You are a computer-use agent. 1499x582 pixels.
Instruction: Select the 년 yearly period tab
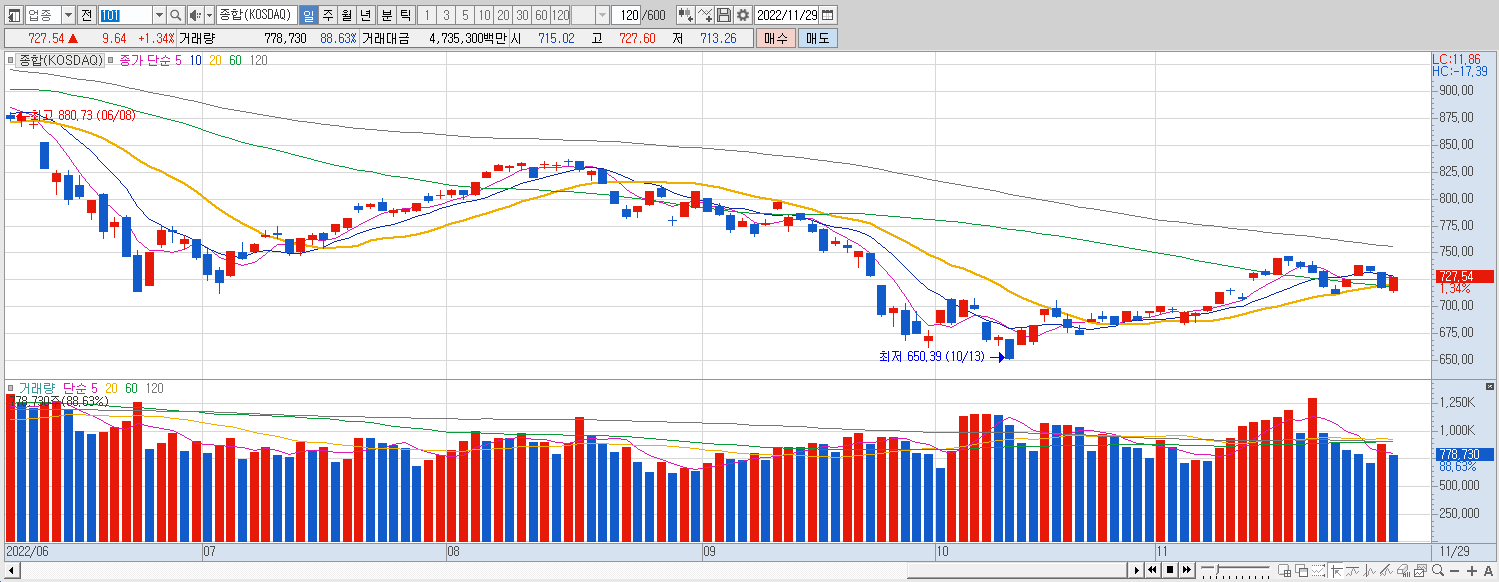click(x=366, y=15)
